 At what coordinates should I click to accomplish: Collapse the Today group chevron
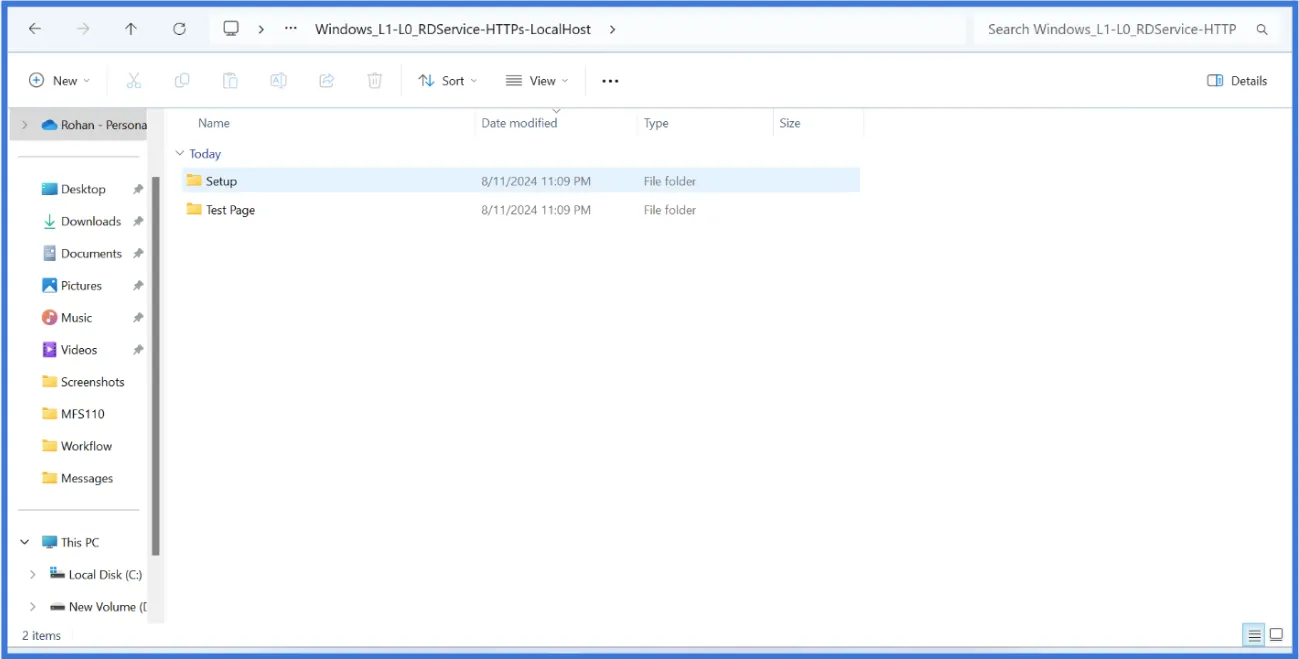(180, 154)
